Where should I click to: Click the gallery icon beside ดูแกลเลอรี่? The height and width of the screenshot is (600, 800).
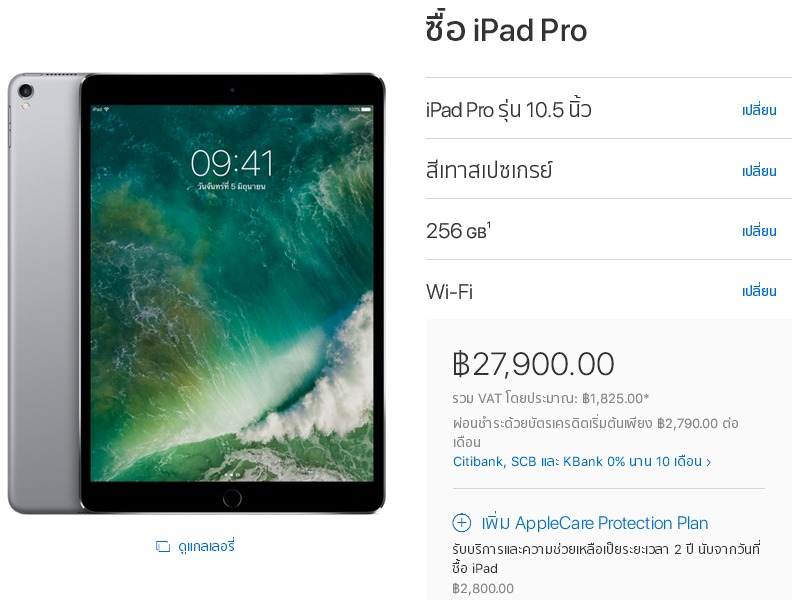click(163, 546)
